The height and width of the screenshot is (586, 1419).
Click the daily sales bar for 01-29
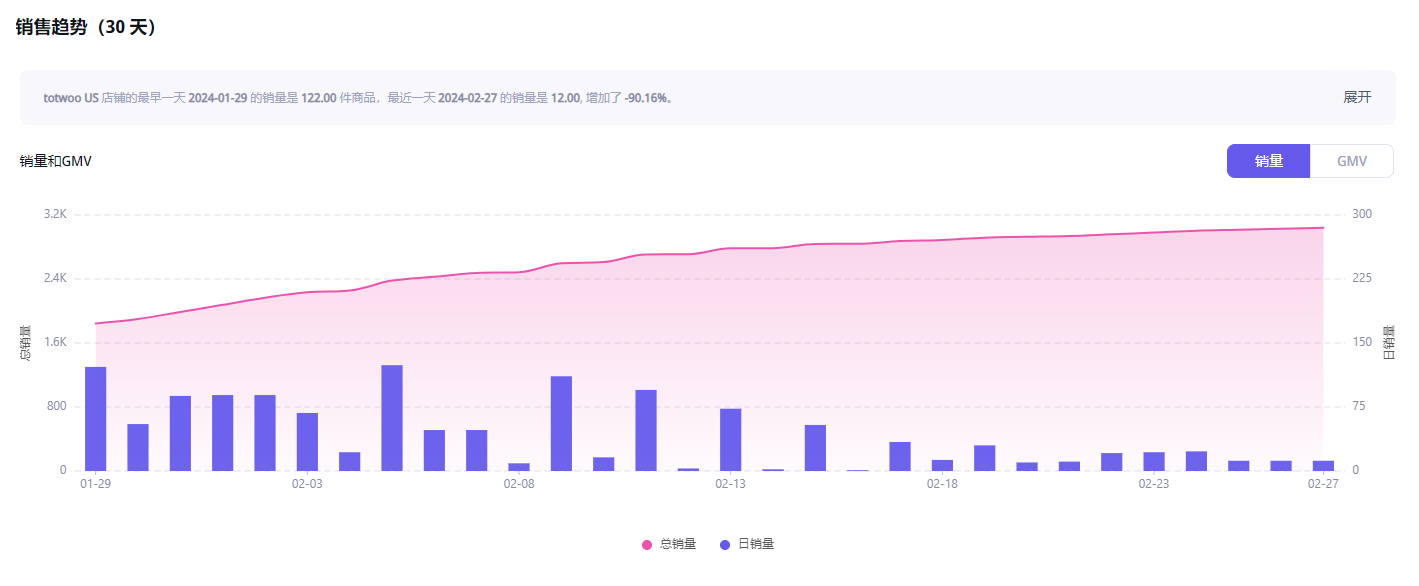click(96, 418)
